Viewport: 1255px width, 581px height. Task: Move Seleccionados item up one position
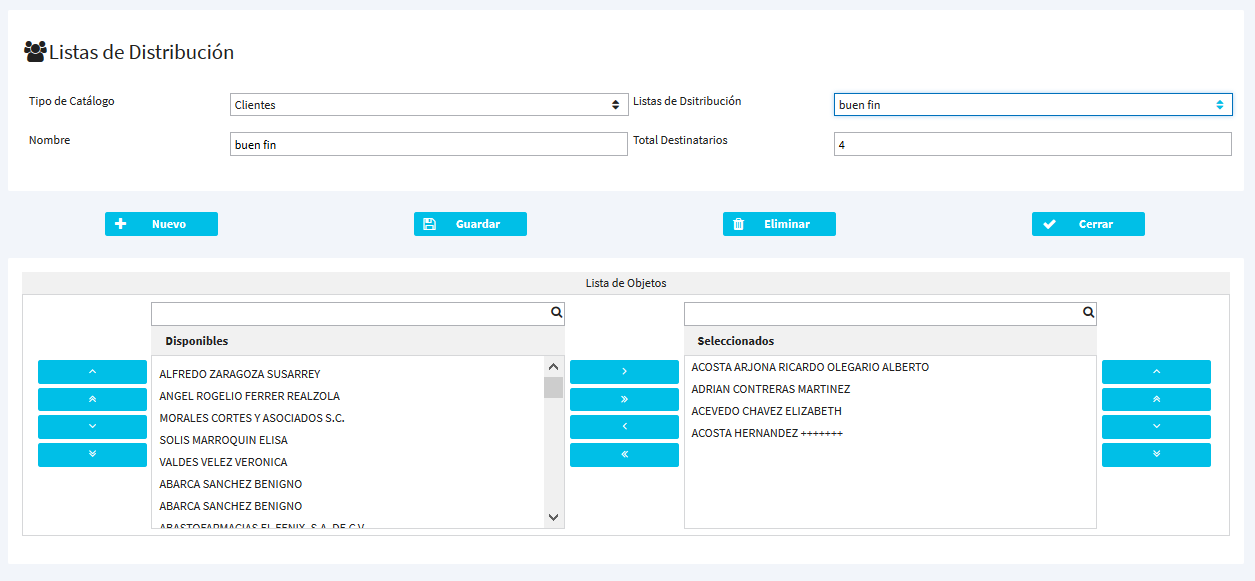point(1156,372)
